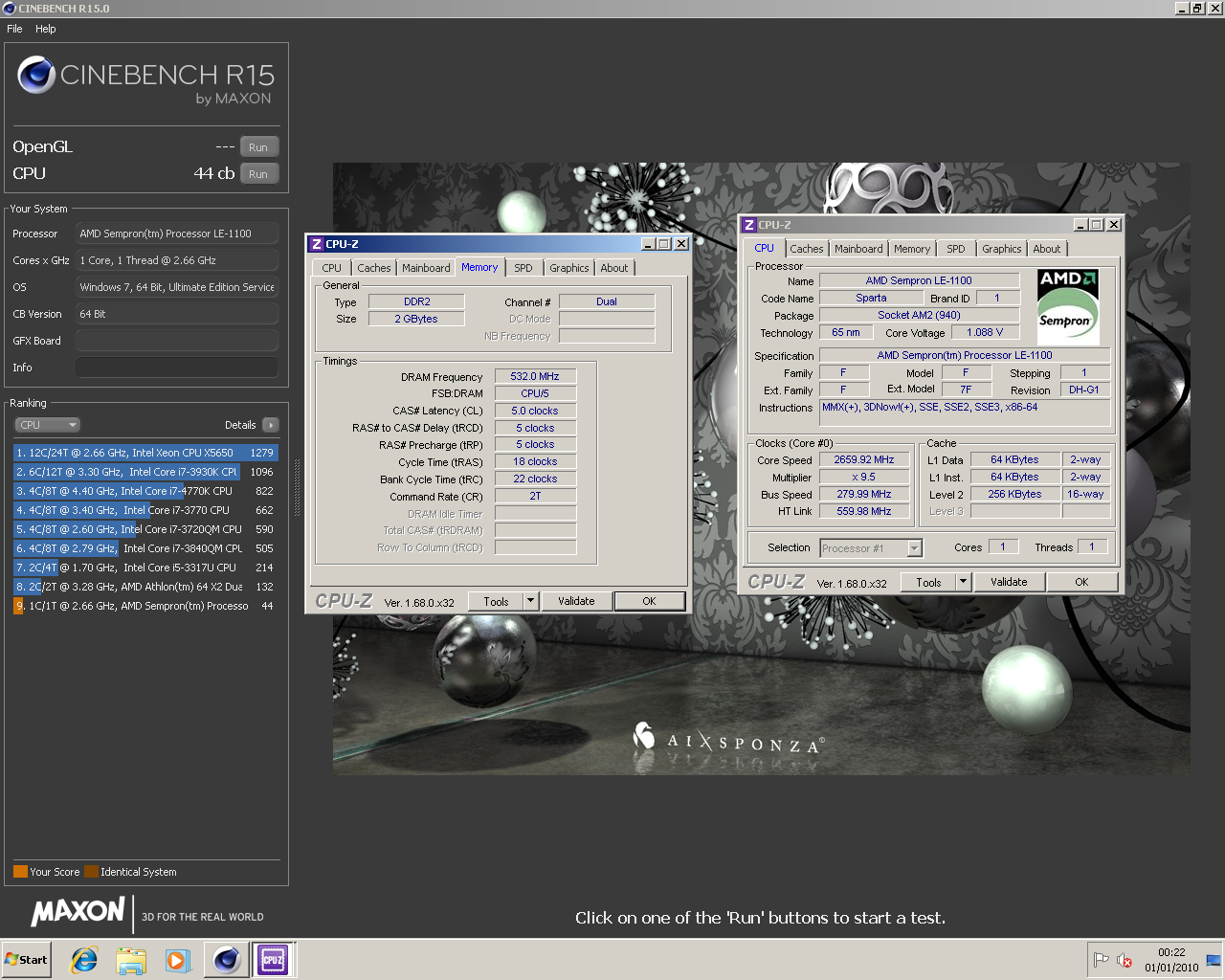Select the Core i7-3840QM ranking row

click(x=145, y=548)
